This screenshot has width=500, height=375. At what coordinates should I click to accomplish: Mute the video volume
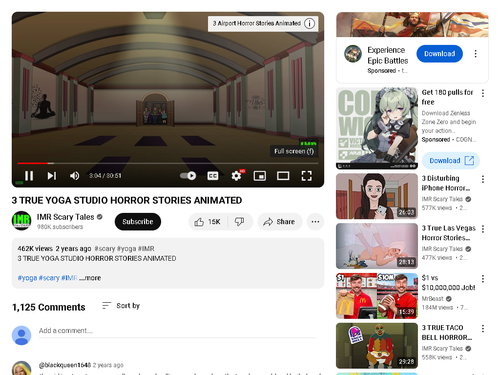pyautogui.click(x=74, y=176)
